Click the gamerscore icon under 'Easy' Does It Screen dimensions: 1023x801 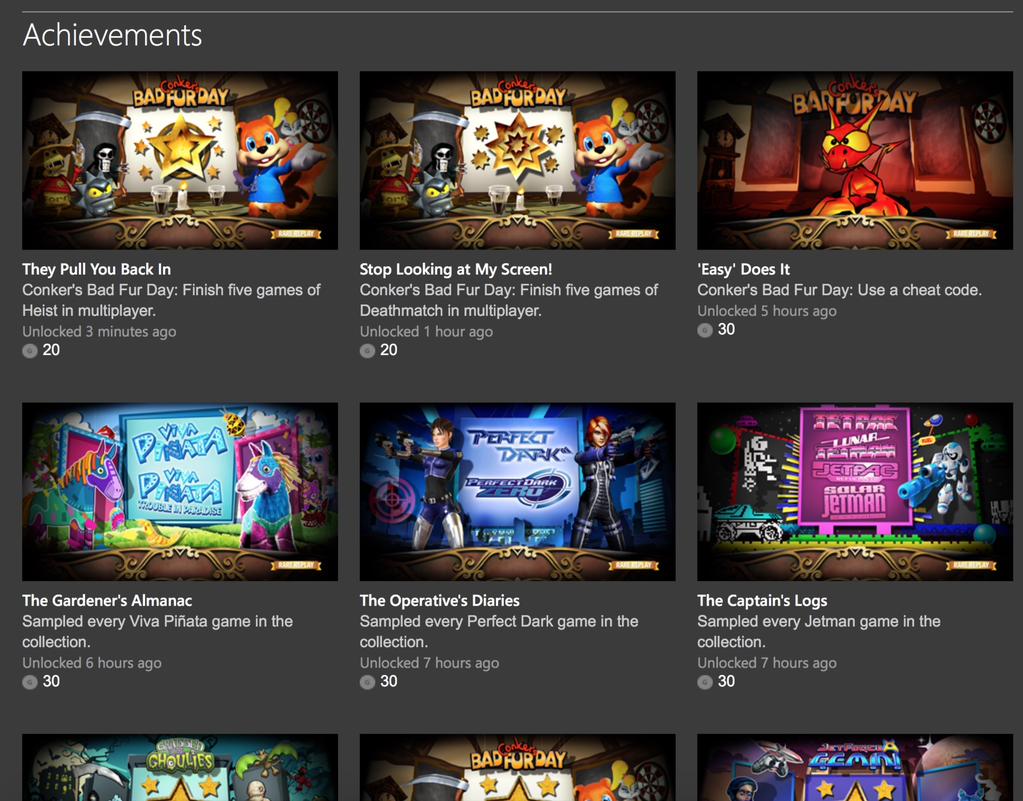coord(705,330)
